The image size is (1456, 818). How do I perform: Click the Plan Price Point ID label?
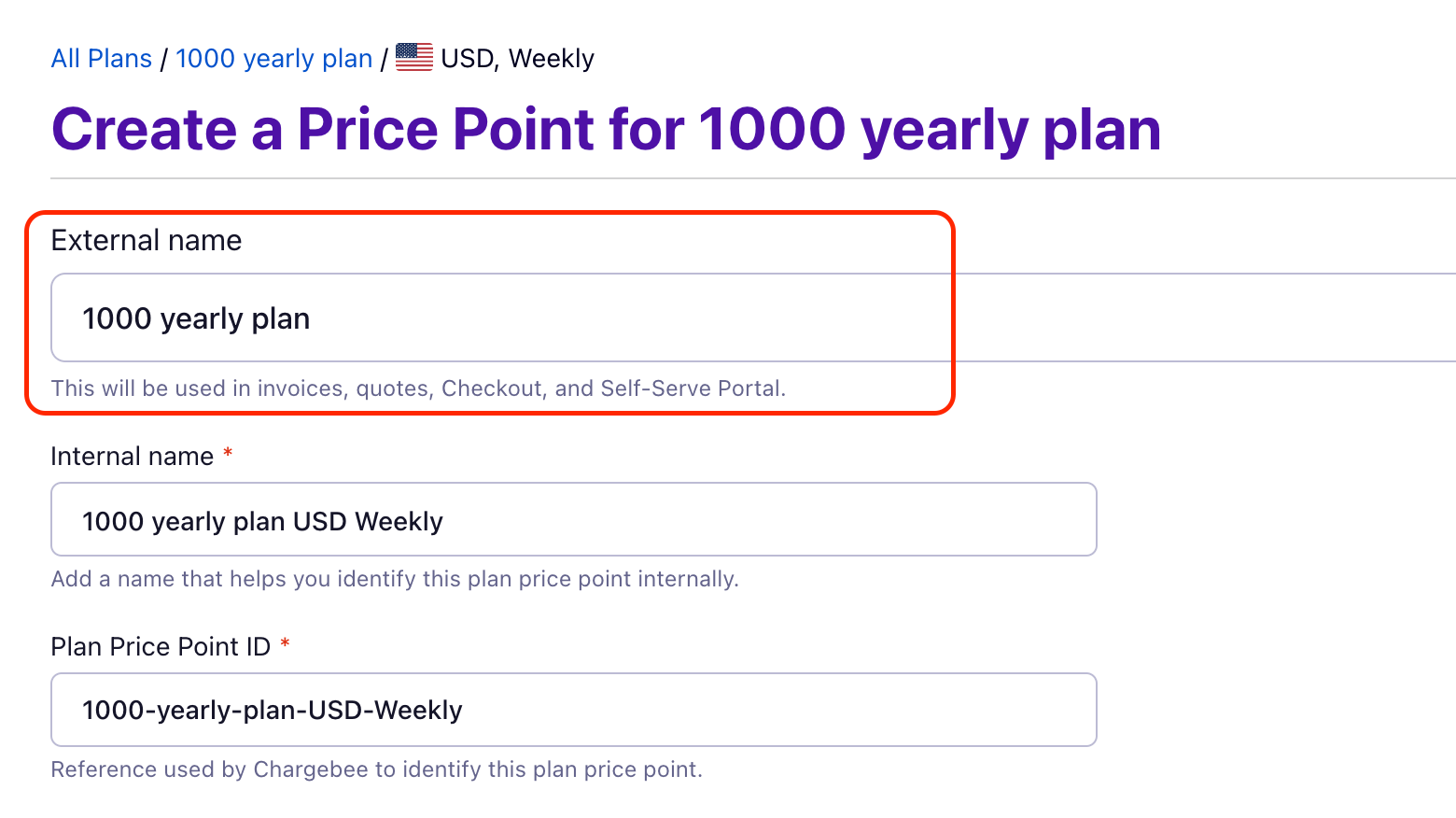point(161,647)
